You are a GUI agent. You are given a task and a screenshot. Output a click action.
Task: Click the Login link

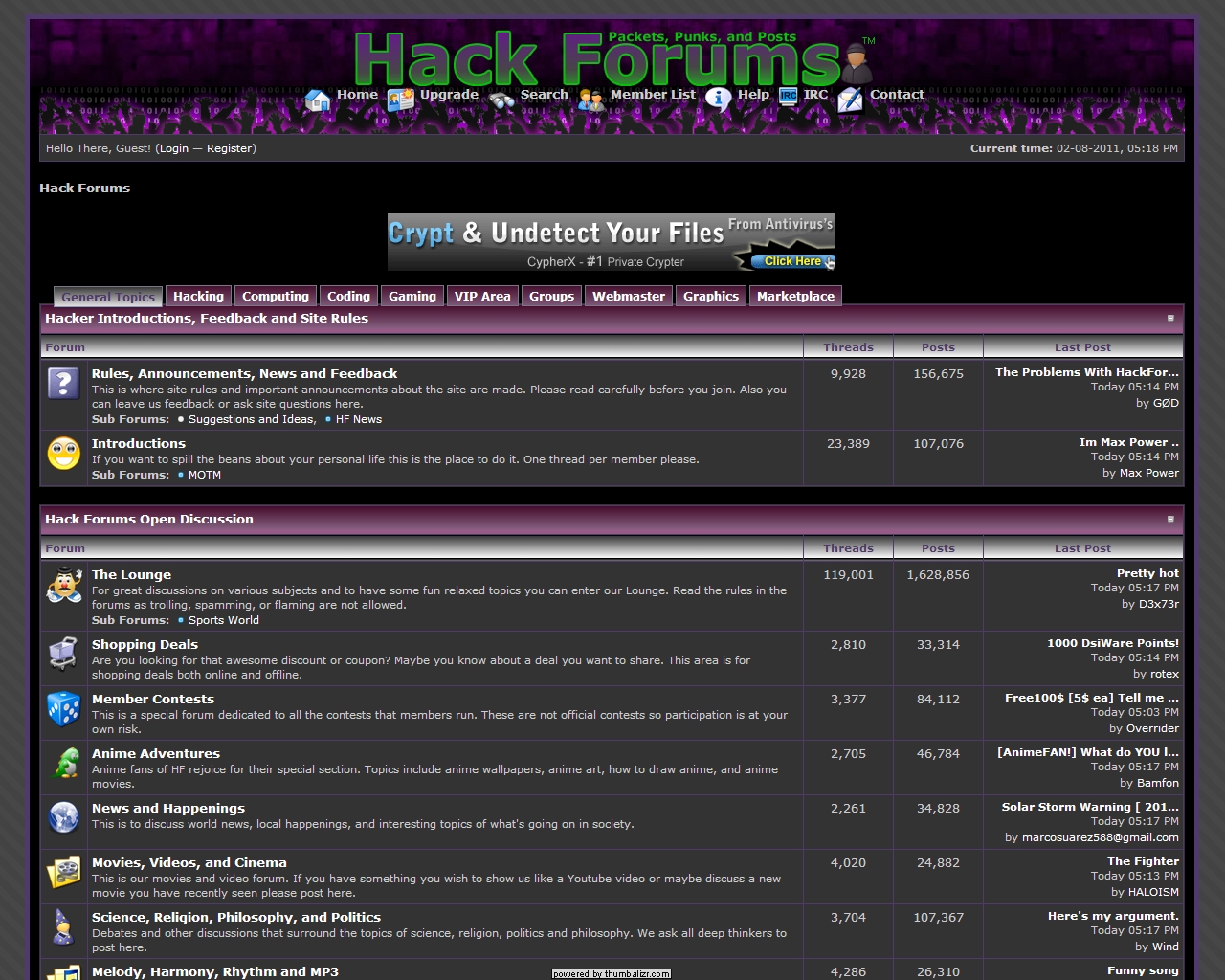click(174, 148)
